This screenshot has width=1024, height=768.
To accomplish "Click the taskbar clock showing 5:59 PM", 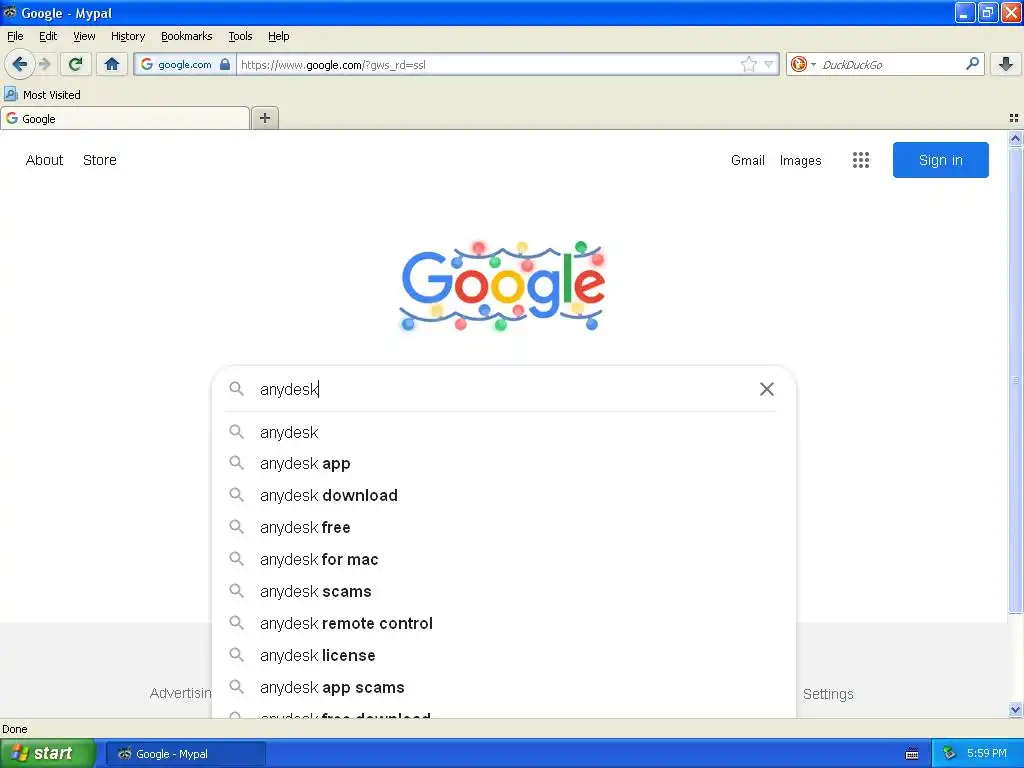I will (x=987, y=754).
